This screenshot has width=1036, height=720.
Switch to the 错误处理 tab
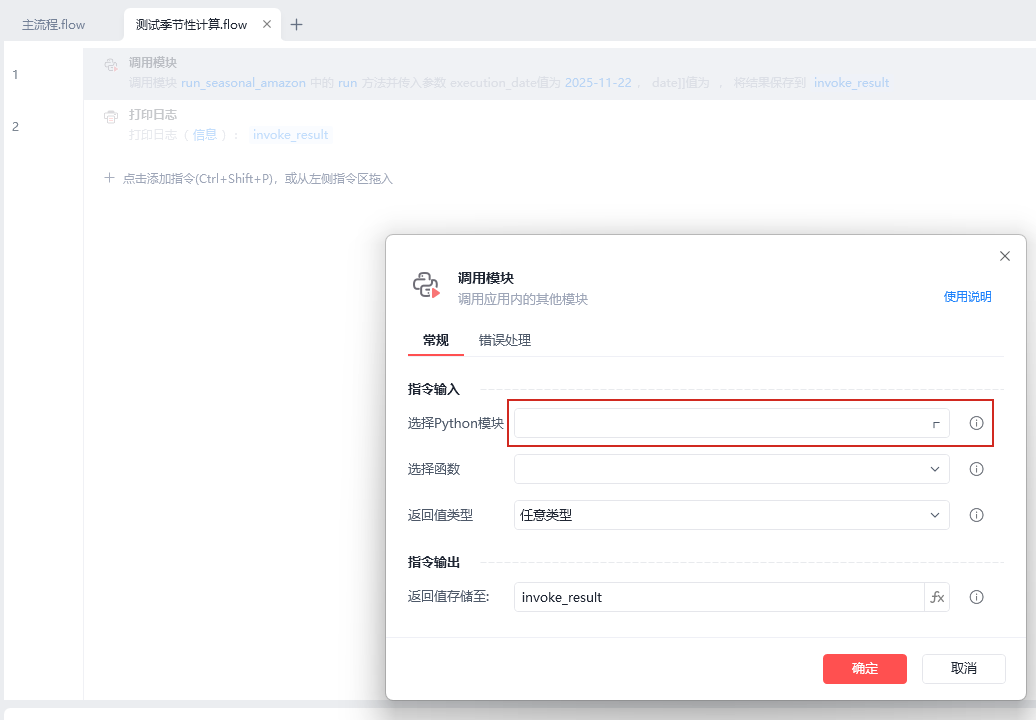505,341
